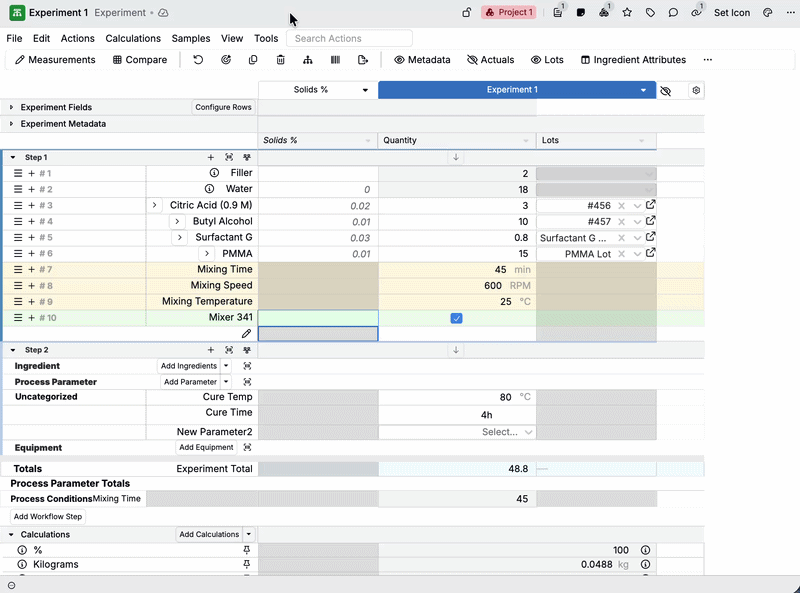Expand the Experiment Fields section
The image size is (800, 593).
(x=12, y=107)
